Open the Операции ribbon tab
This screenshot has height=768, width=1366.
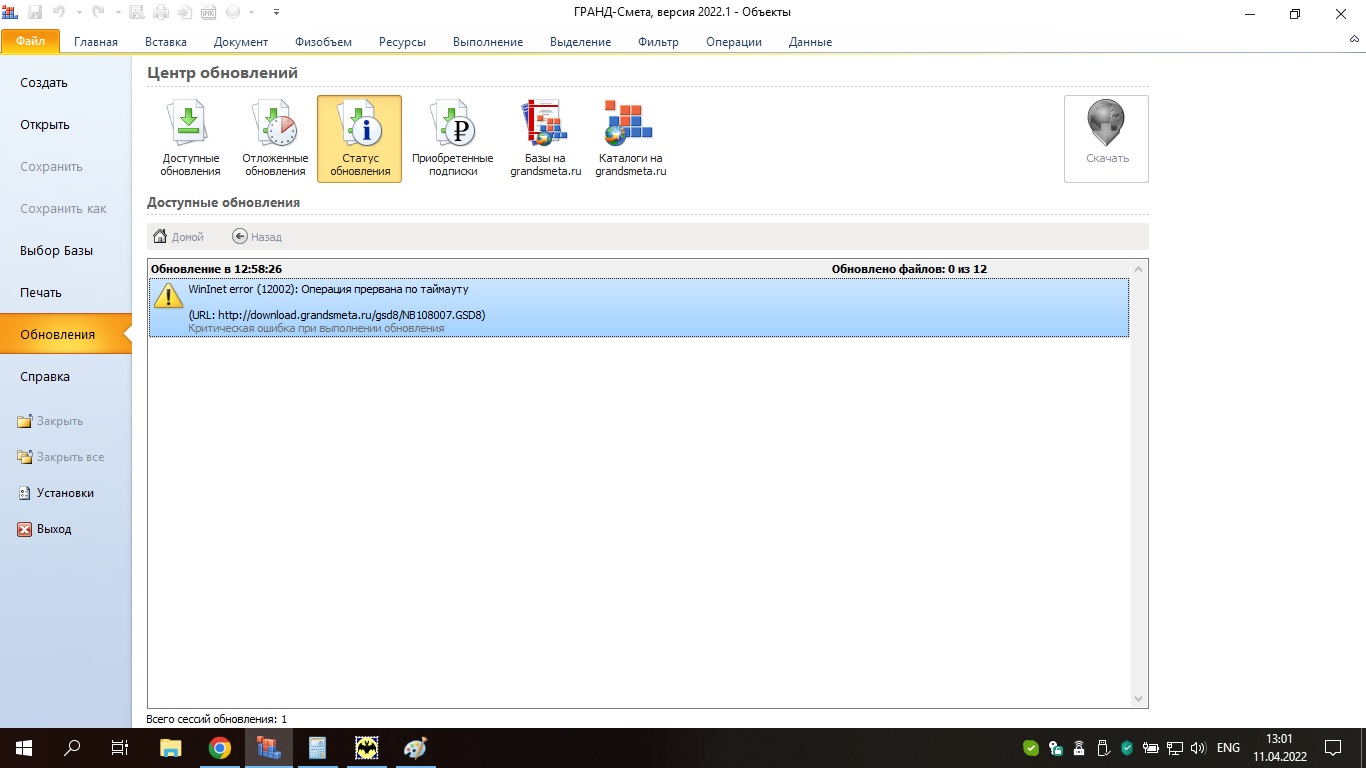click(734, 42)
